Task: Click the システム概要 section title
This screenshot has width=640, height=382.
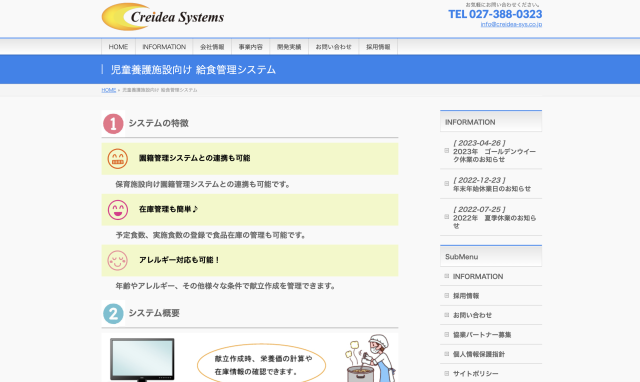Action: tap(154, 313)
